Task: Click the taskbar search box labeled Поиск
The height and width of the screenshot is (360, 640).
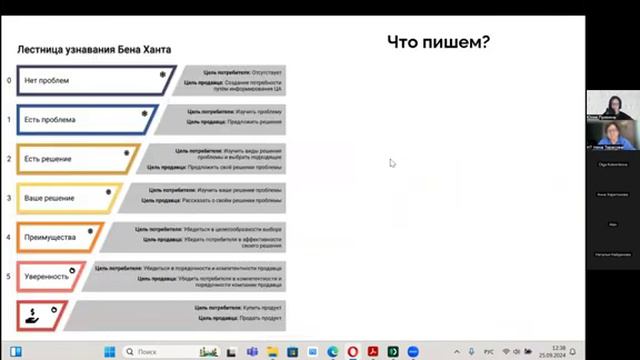Action: (x=171, y=351)
